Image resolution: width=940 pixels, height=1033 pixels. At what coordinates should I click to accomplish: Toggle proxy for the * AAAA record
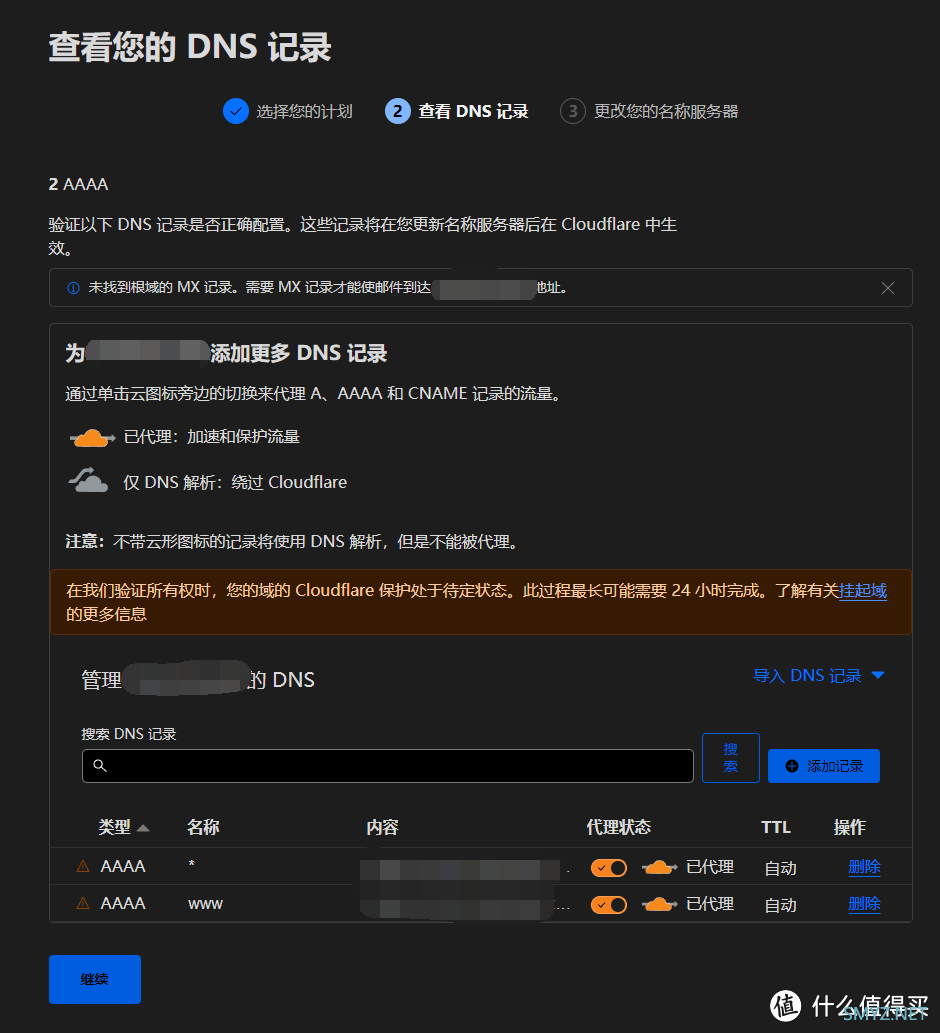(609, 868)
